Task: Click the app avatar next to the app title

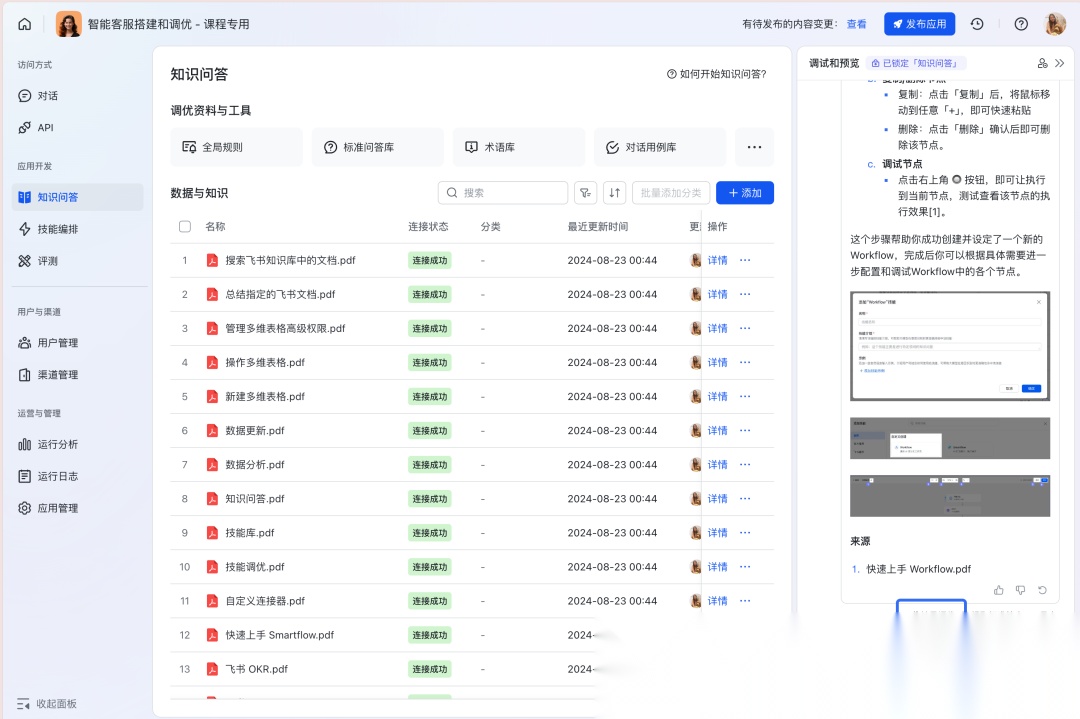Action: click(x=68, y=24)
